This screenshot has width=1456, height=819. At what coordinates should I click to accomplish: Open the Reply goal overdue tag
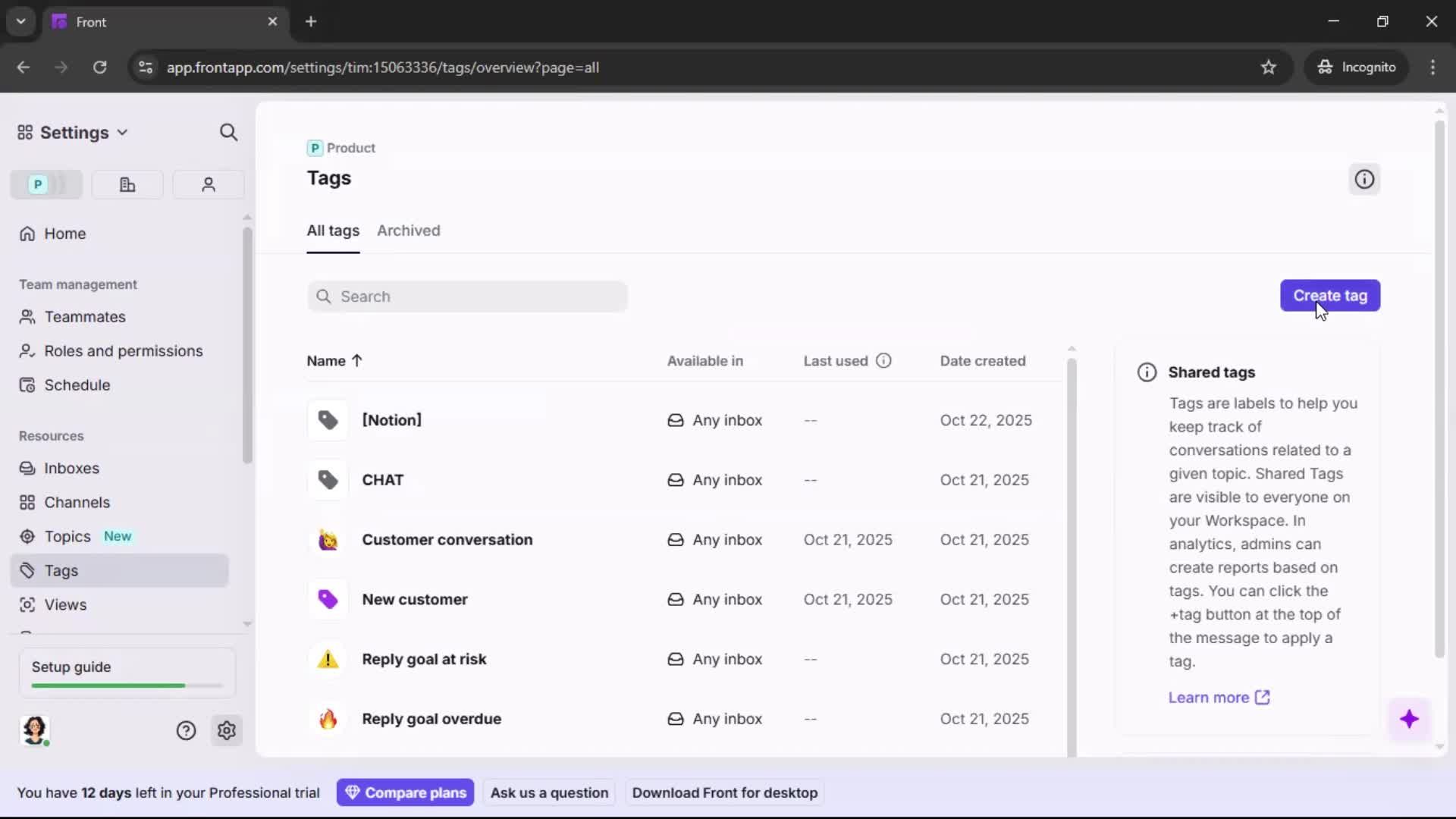click(x=431, y=719)
